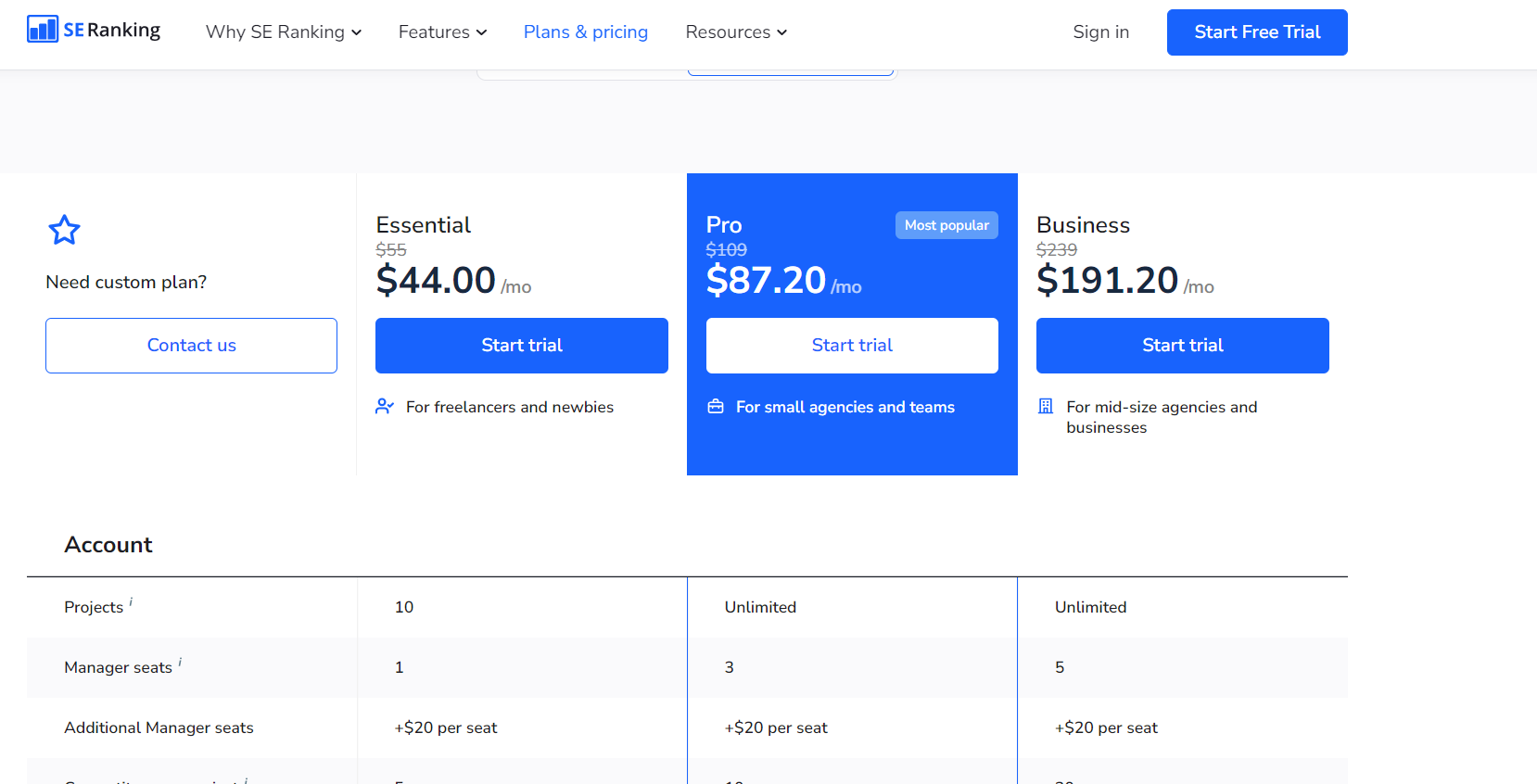Click the star icon above custom plan
The height and width of the screenshot is (784, 1537).
click(x=64, y=230)
